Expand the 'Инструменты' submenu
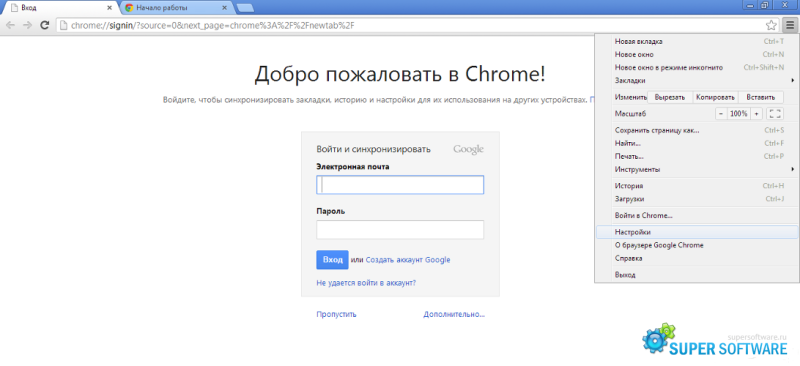This screenshot has height=366, width=800. (697, 169)
